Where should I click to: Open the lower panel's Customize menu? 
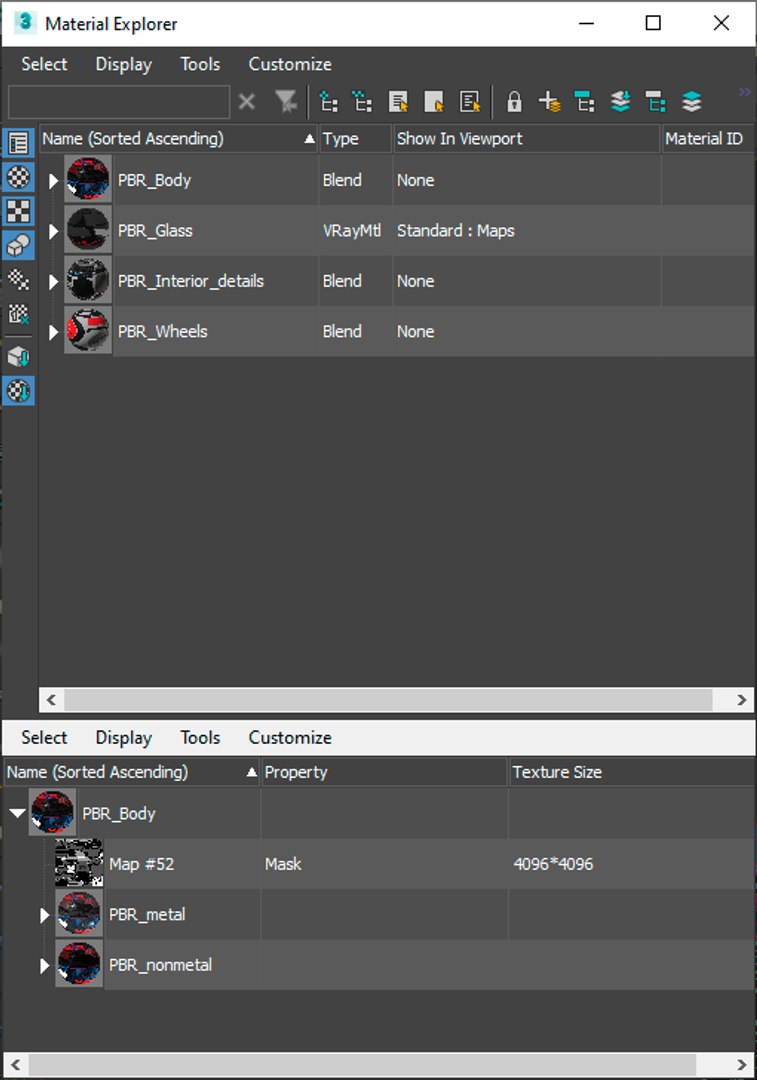(x=290, y=738)
